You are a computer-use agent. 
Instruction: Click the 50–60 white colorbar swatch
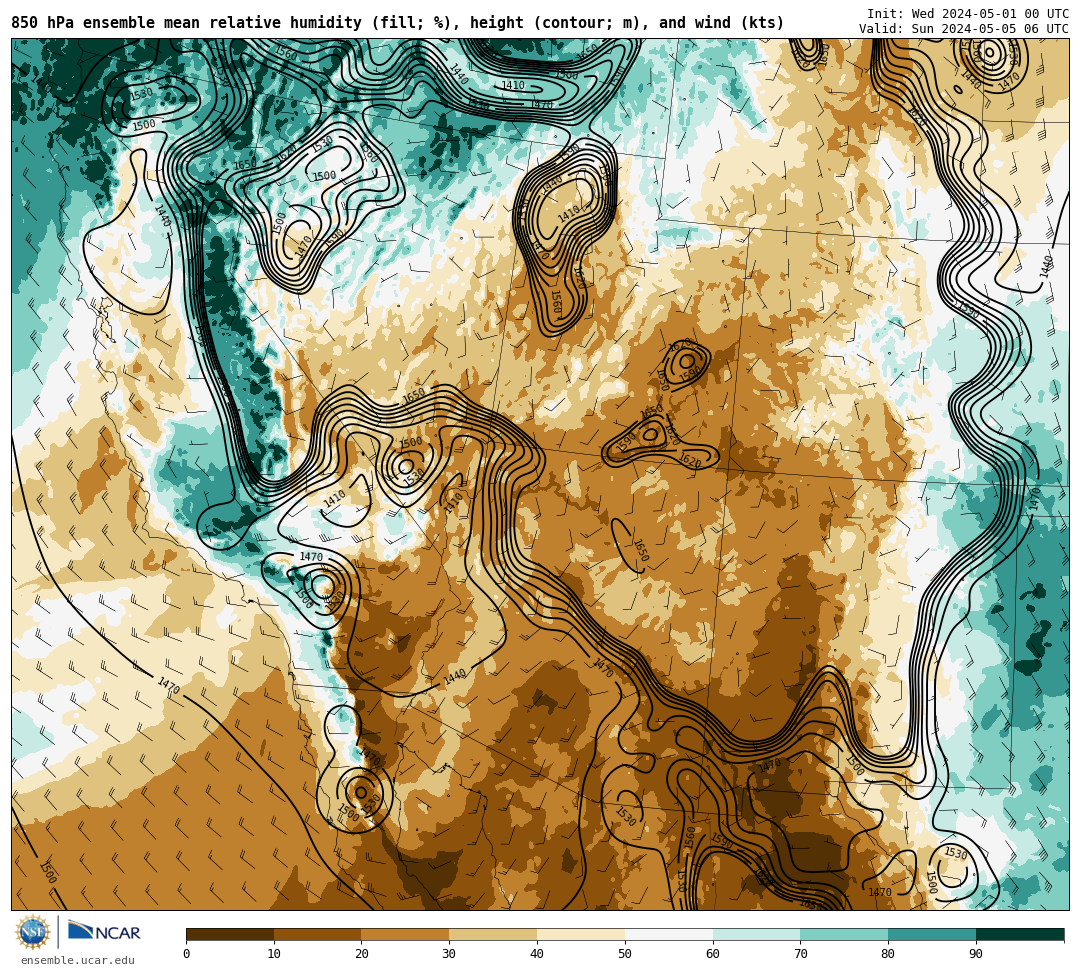pyautogui.click(x=669, y=934)
